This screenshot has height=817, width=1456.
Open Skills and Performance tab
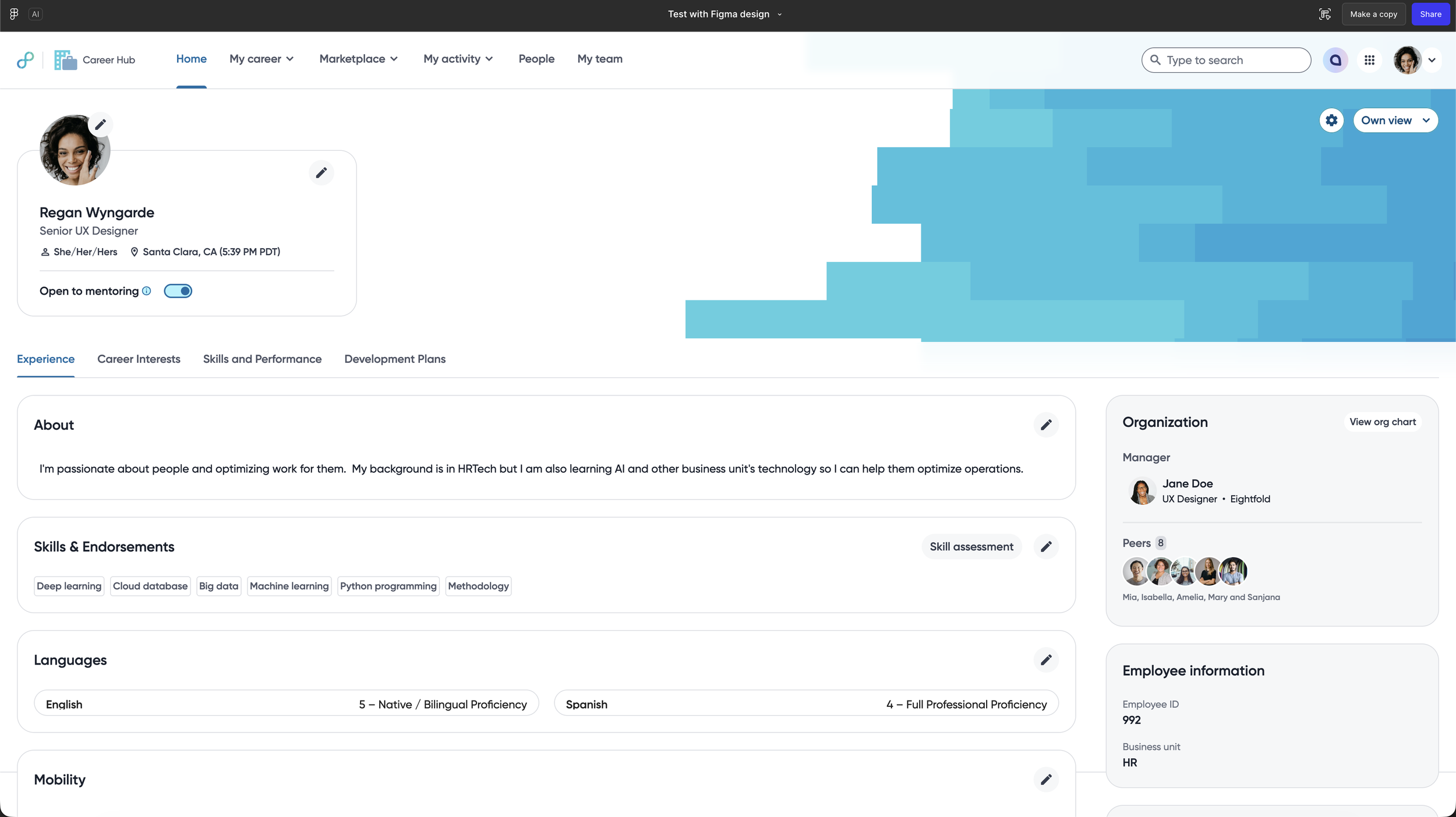pos(262,359)
